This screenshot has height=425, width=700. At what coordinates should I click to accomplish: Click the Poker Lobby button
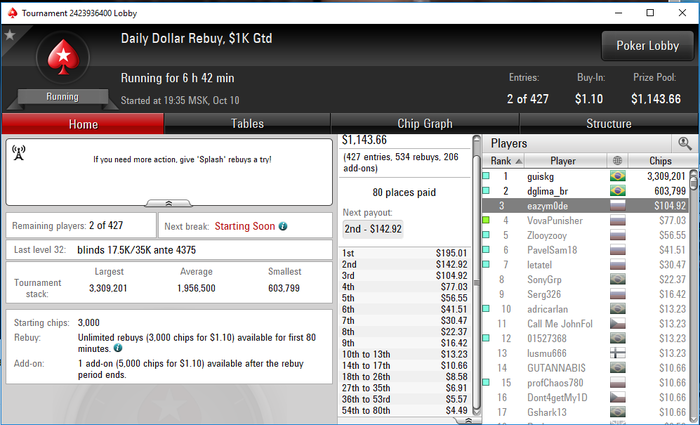click(x=647, y=46)
